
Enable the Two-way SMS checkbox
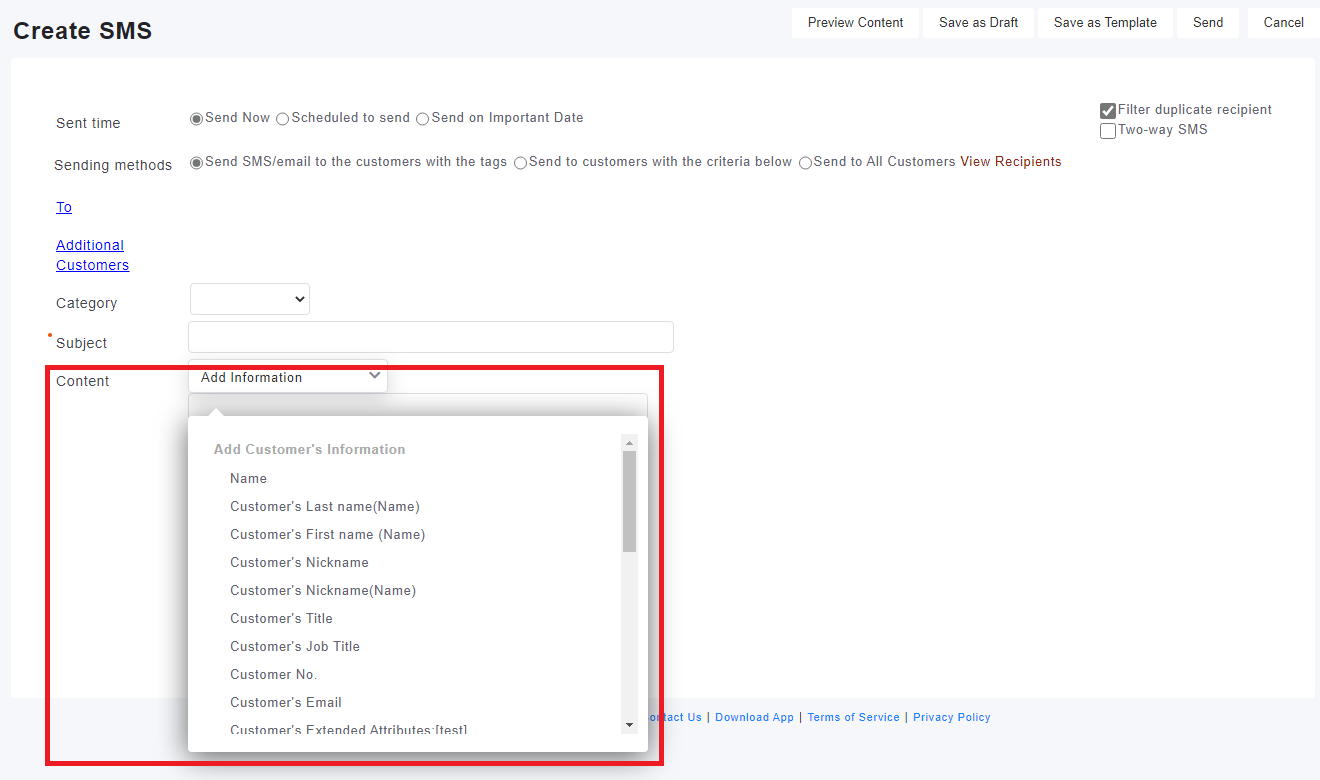pyautogui.click(x=1108, y=131)
